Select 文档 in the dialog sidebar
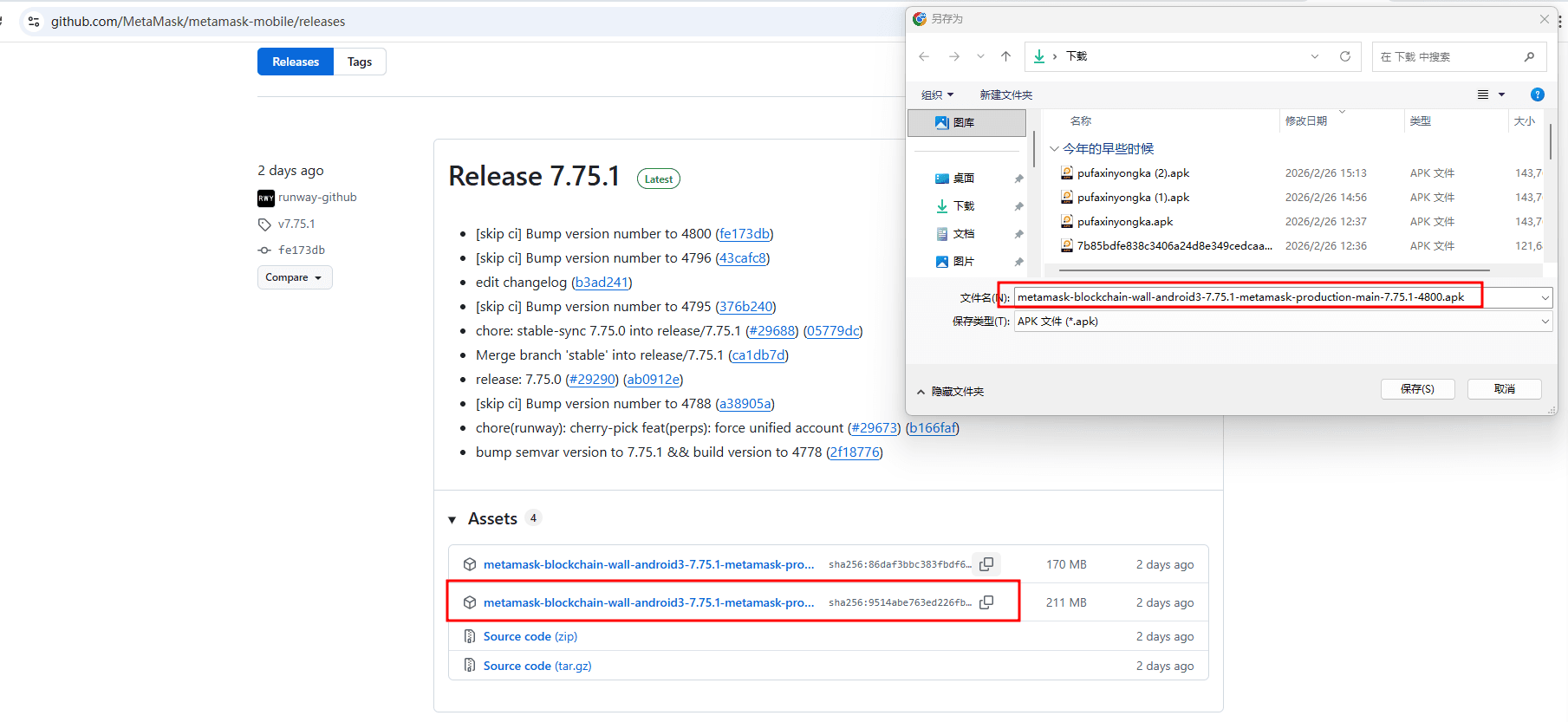Image resolution: width=1568 pixels, height=722 pixels. point(963,234)
